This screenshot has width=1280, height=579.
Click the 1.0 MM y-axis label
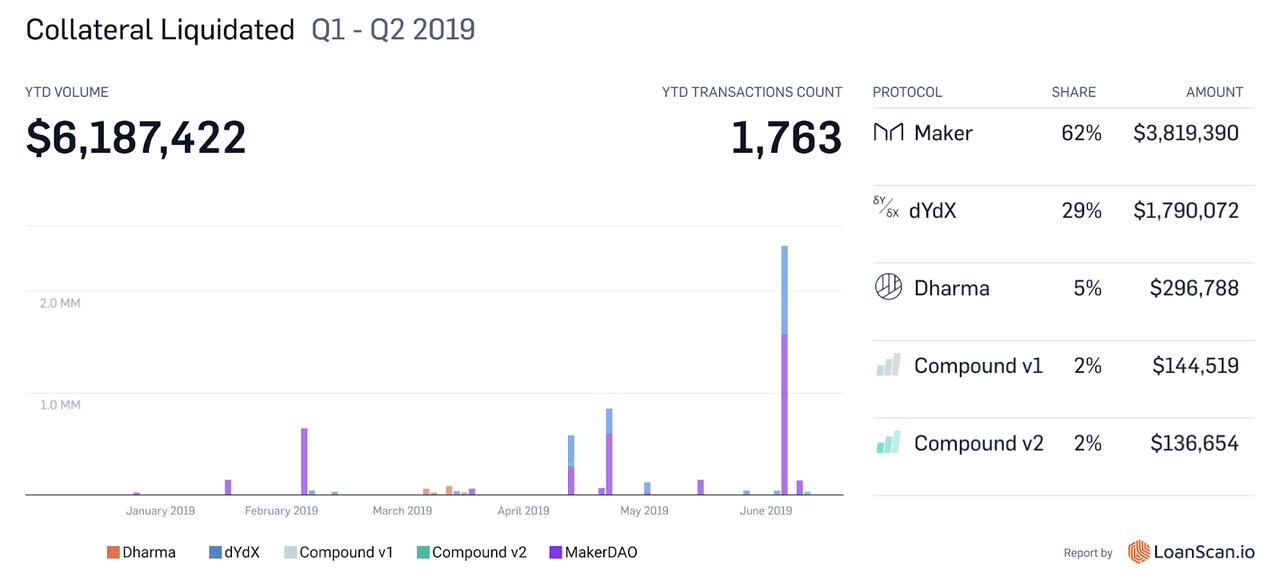click(60, 405)
